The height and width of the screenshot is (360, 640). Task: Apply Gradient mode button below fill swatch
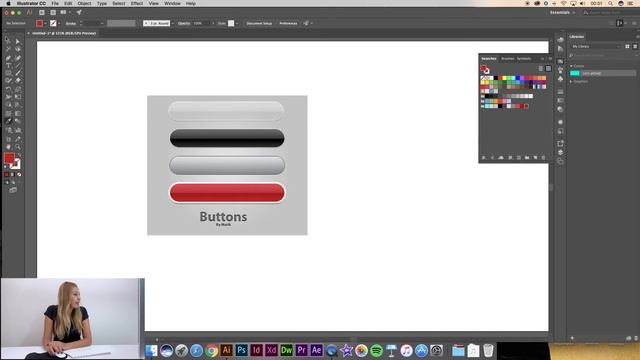coord(13,174)
